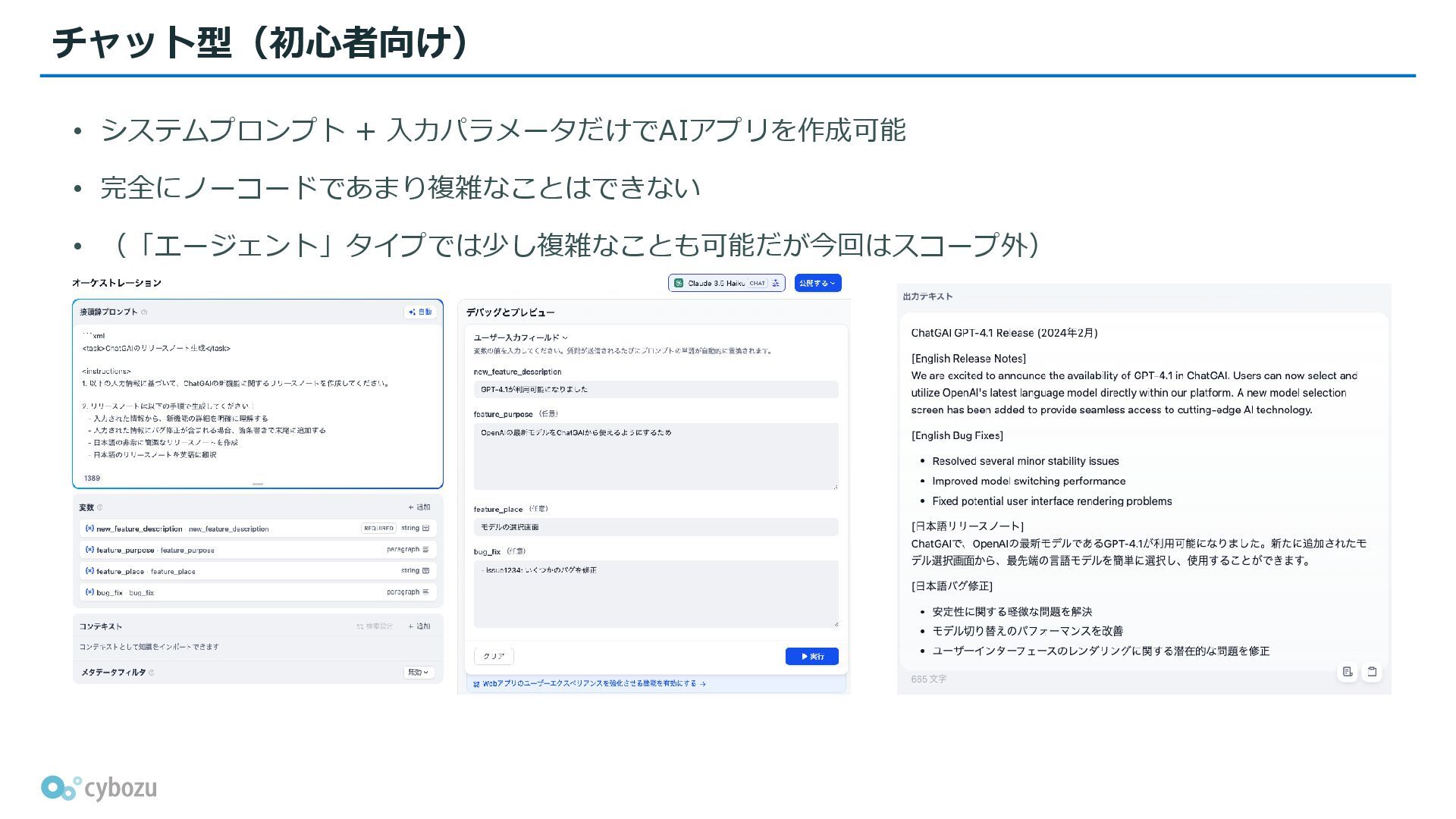Click the copy to clipboard icon under output

point(1372,672)
